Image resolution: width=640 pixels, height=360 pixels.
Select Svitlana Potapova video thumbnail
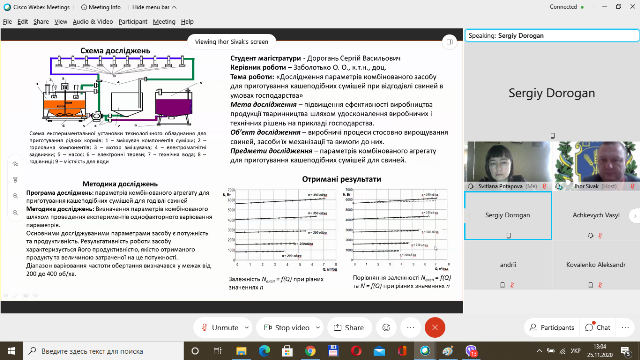508,165
